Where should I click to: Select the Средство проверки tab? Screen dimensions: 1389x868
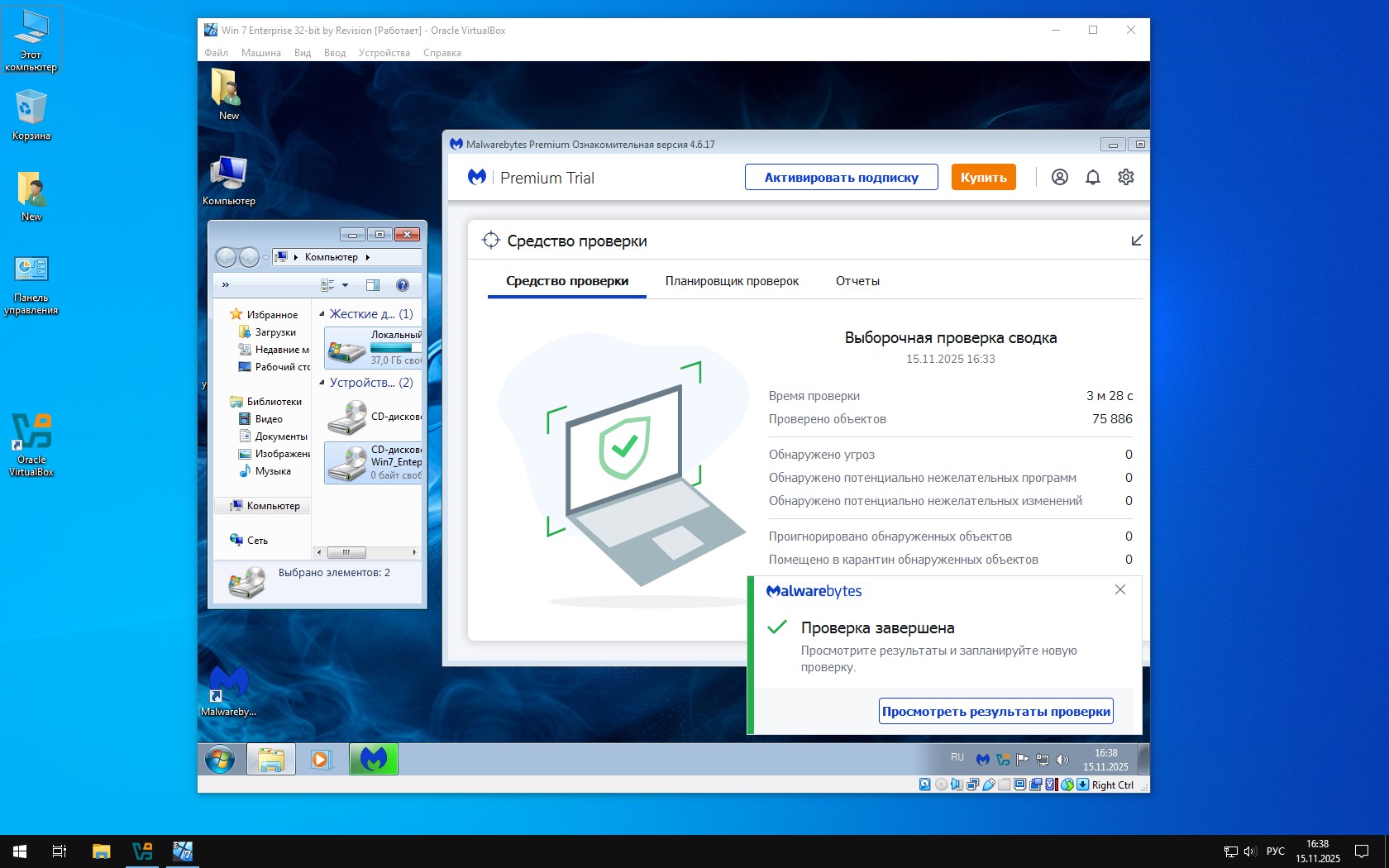click(x=567, y=281)
